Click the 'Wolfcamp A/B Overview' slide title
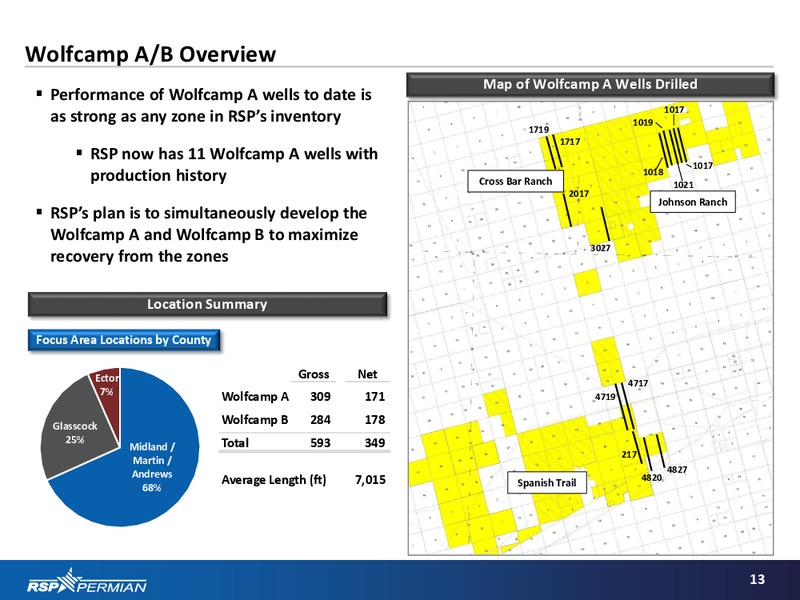Viewport: 800px width, 600px height. pos(151,54)
